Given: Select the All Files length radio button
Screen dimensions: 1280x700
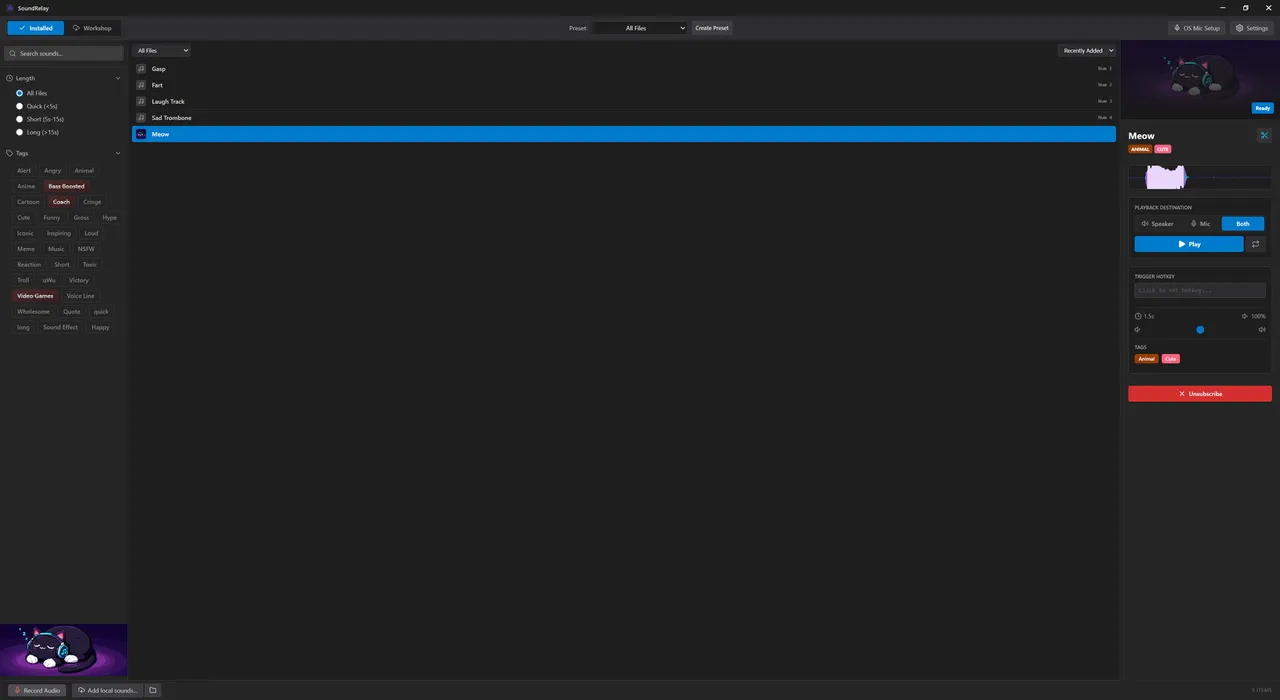Looking at the screenshot, I should 19,93.
